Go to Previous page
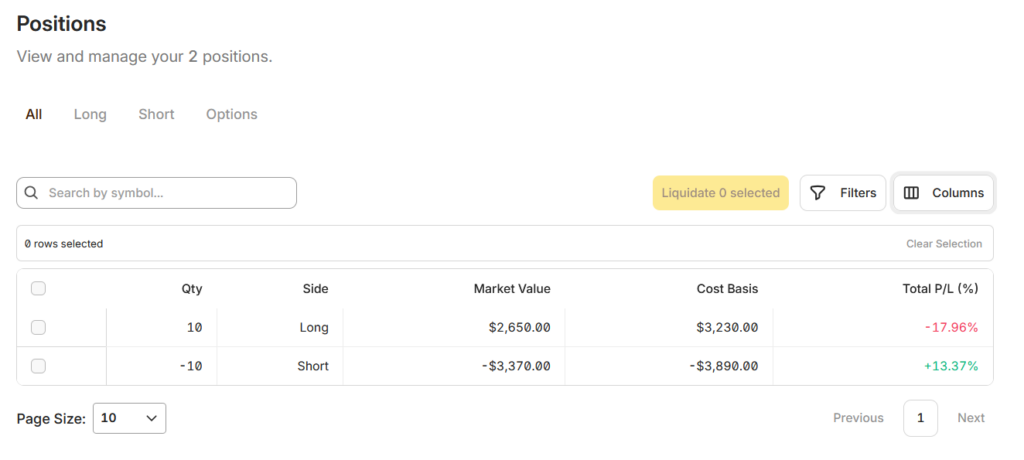This screenshot has height=460, width=1024. [x=858, y=418]
